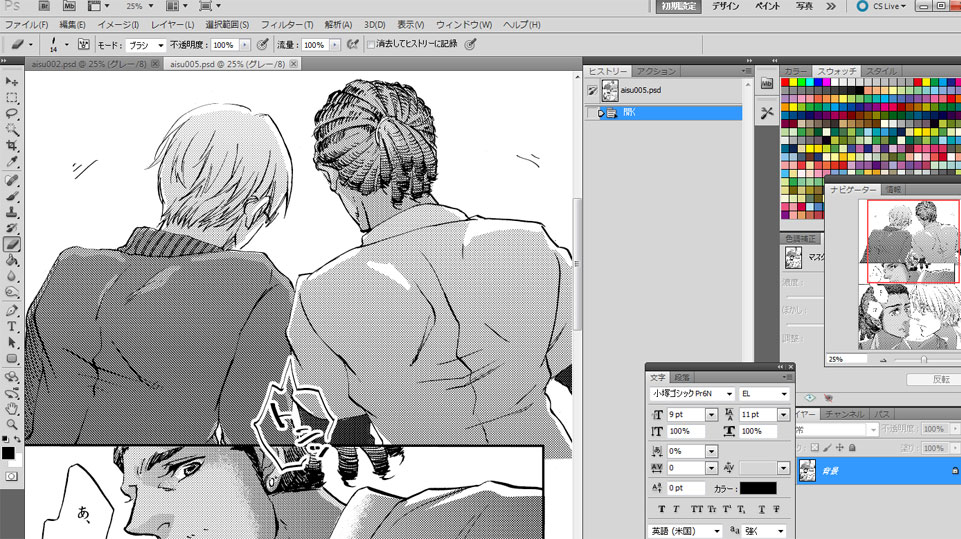
Task: Open the イメージ(I) menu
Action: (x=118, y=25)
